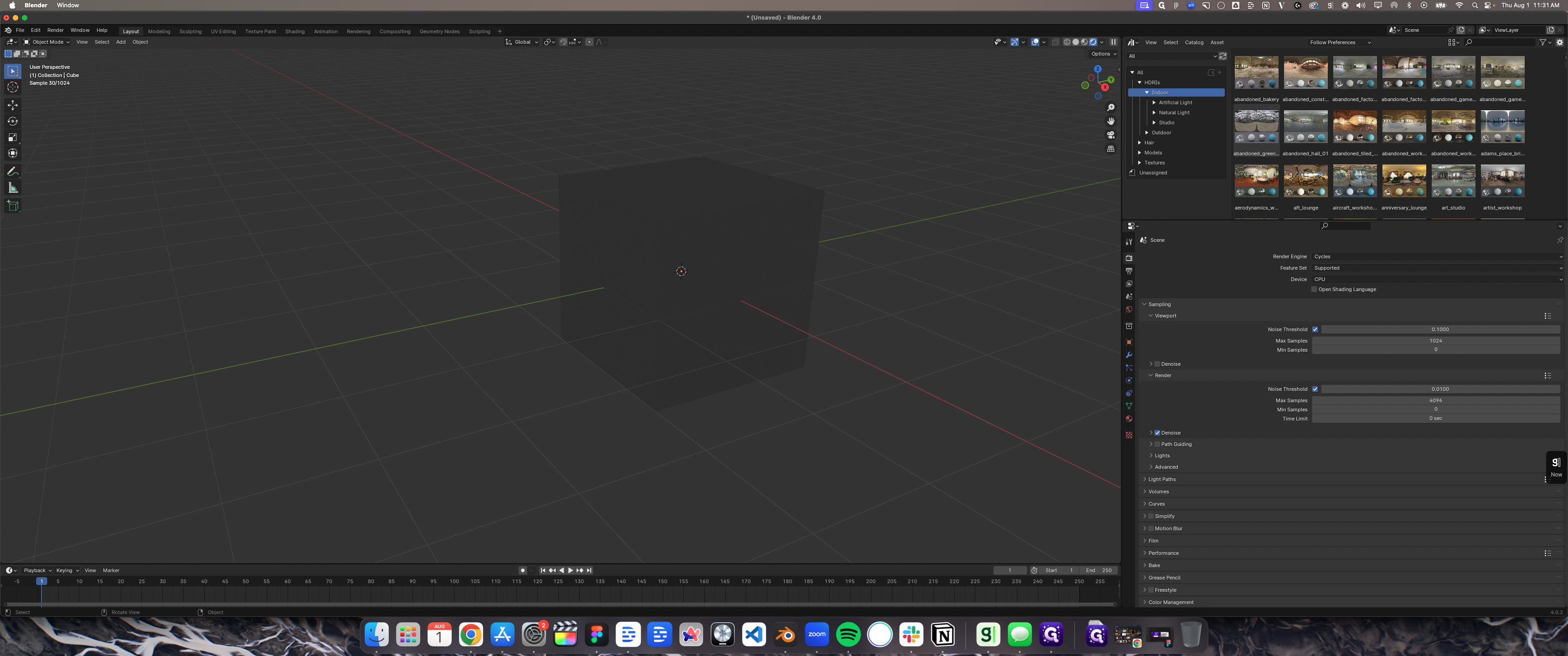Open Global transform orientation dropdown
Viewport: 1568px width, 656px height.
coord(522,42)
